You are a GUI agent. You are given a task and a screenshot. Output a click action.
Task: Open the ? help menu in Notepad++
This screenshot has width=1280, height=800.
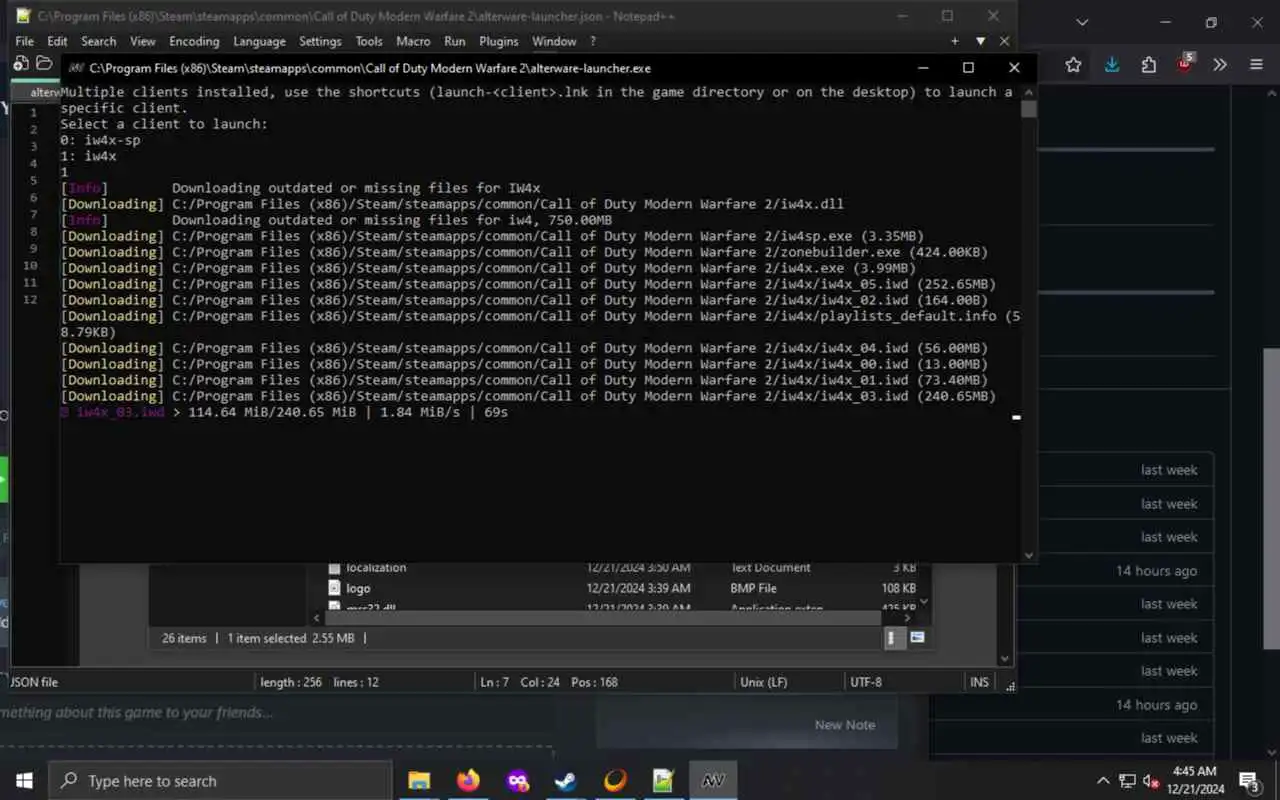[592, 41]
